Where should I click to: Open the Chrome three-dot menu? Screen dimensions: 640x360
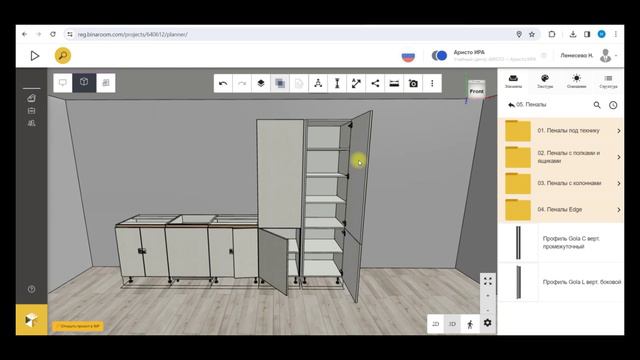616,34
